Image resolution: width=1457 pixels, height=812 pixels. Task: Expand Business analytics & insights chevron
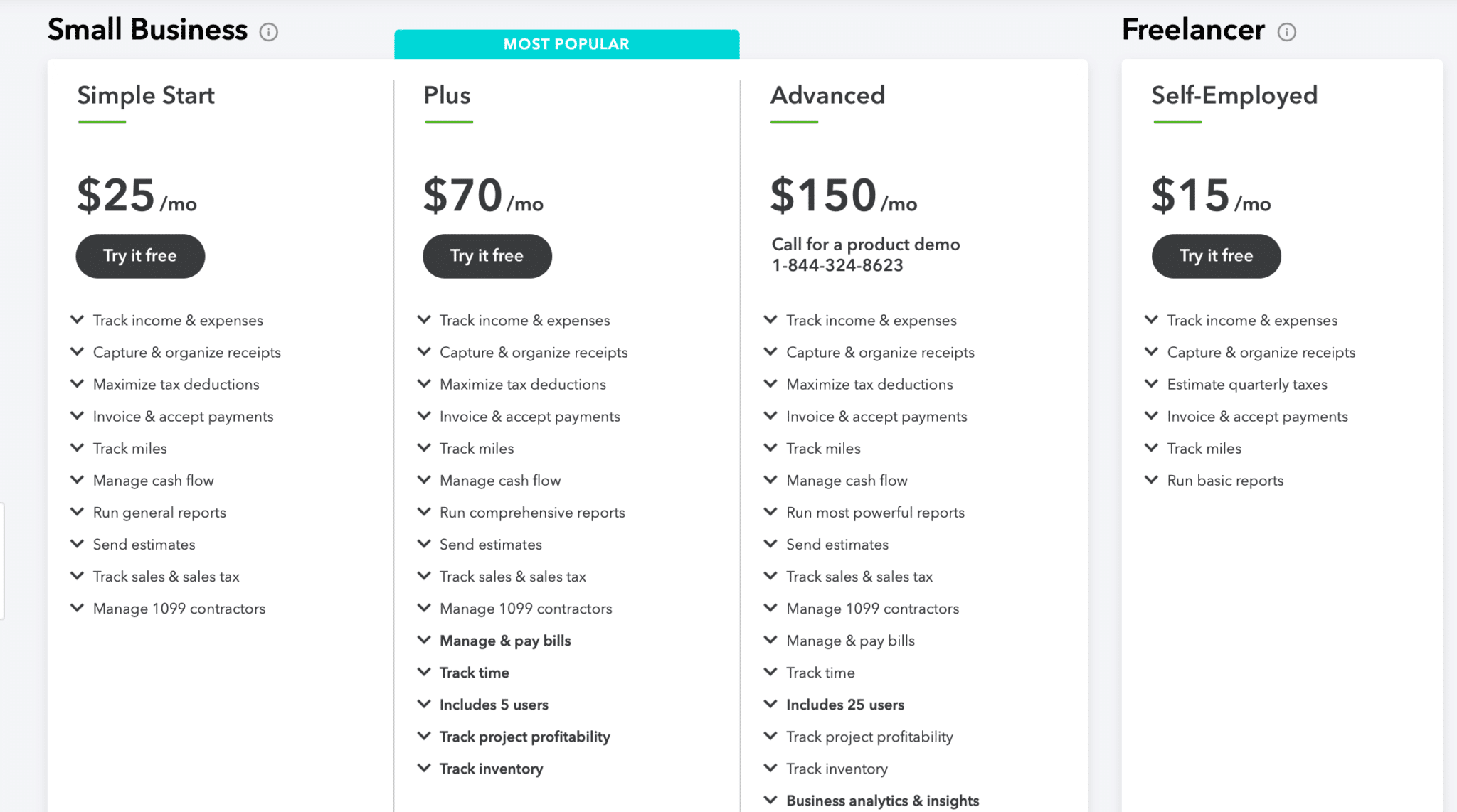click(x=770, y=800)
